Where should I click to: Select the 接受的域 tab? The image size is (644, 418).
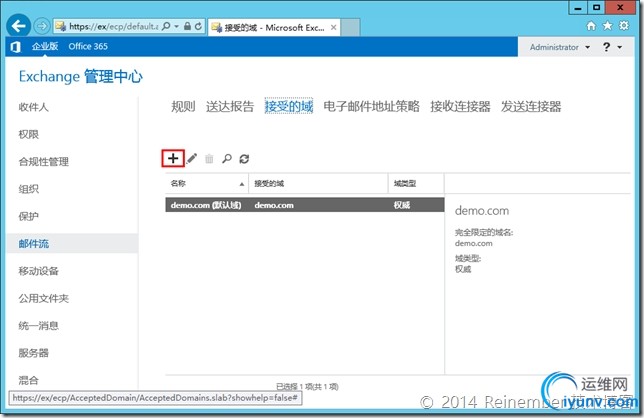pyautogui.click(x=289, y=107)
